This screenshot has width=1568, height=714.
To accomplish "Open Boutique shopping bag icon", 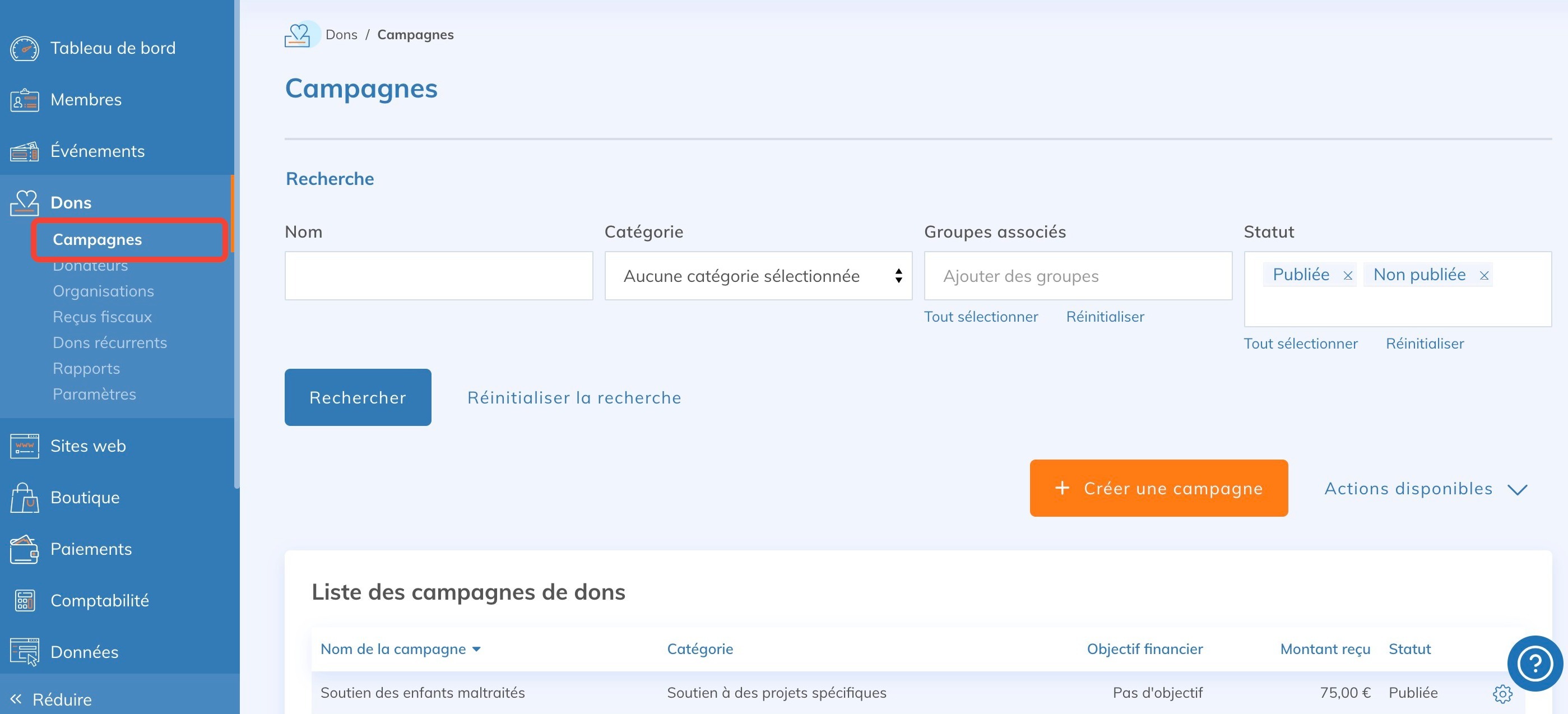I will coord(24,497).
